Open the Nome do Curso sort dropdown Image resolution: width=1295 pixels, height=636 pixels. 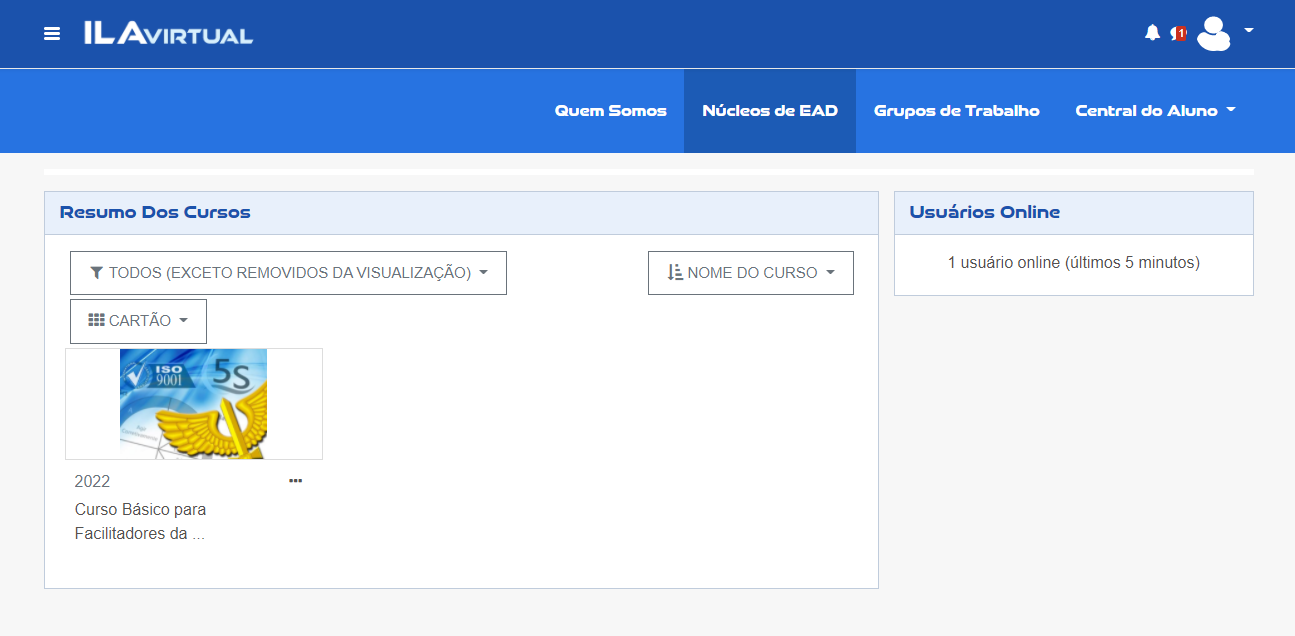point(750,273)
